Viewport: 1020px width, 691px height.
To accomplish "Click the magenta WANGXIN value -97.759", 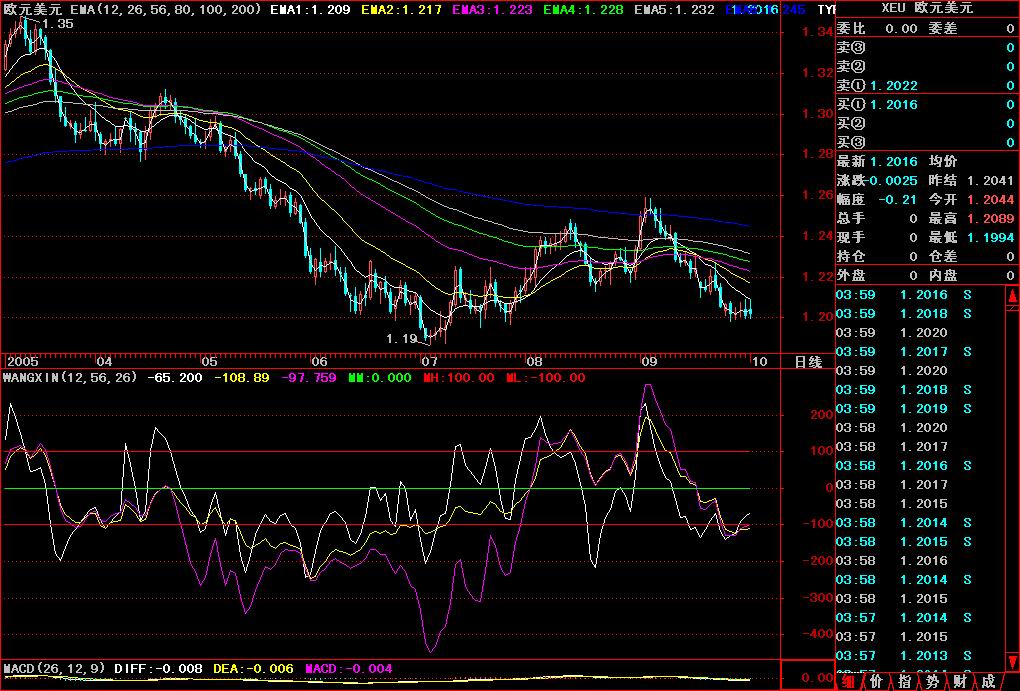I will (x=308, y=377).
